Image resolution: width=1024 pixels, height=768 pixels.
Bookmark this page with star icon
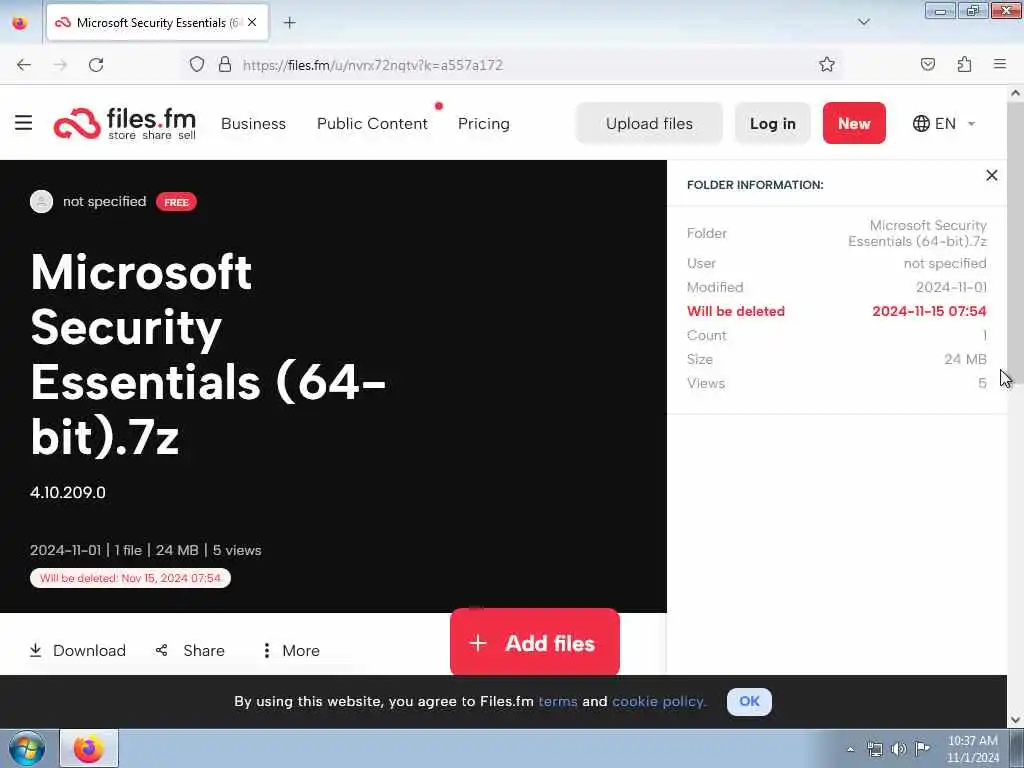[x=827, y=64]
